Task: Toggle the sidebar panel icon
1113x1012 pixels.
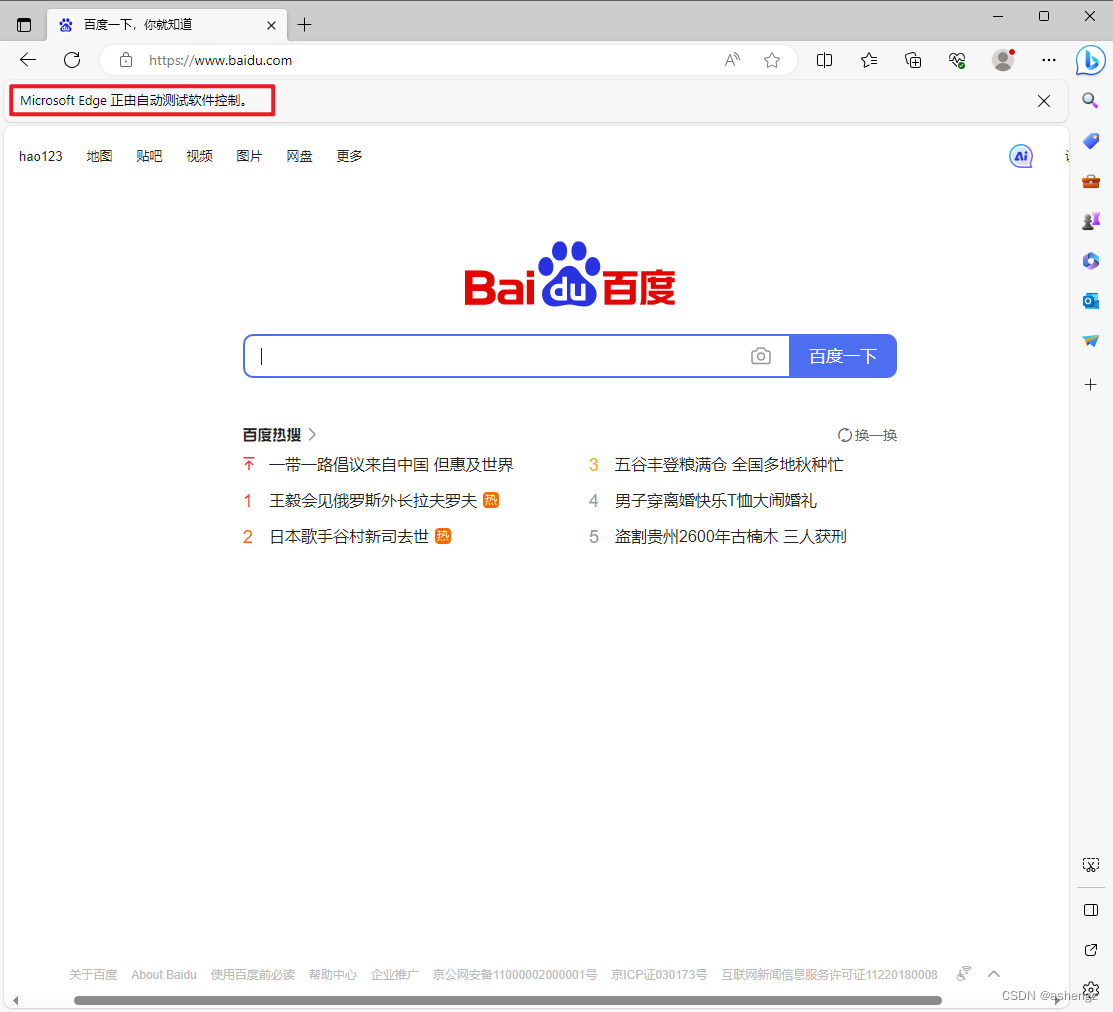Action: click(x=1091, y=911)
